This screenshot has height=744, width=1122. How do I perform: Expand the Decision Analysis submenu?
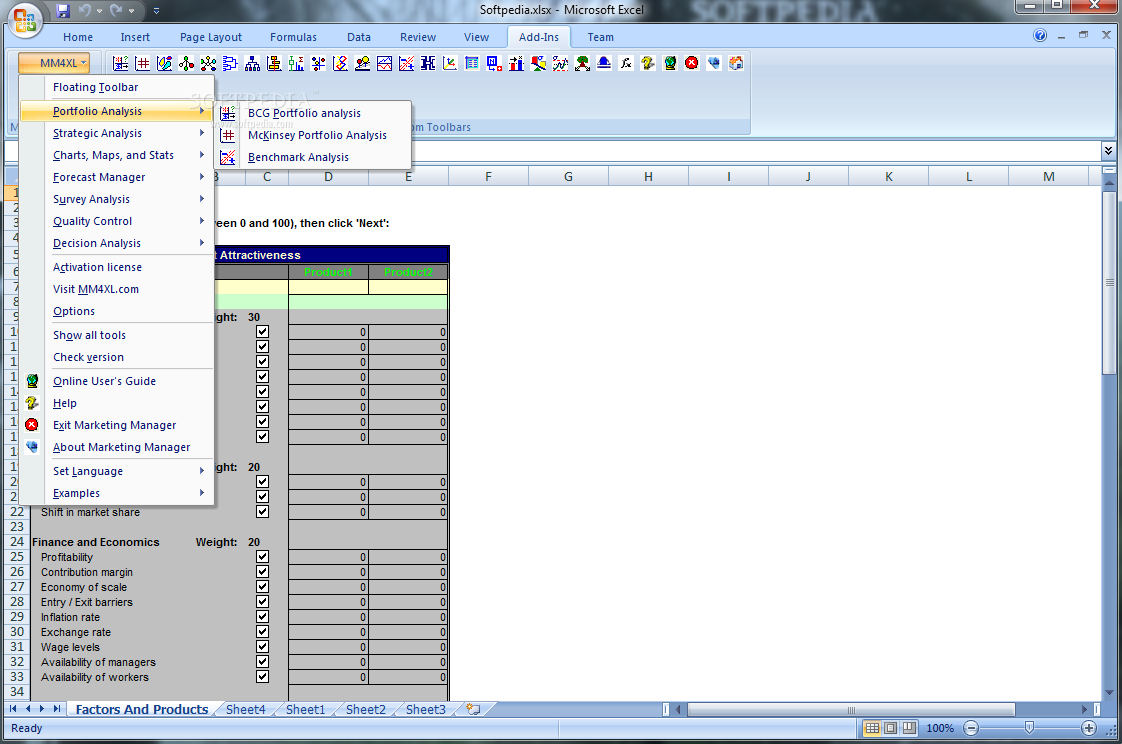117,243
